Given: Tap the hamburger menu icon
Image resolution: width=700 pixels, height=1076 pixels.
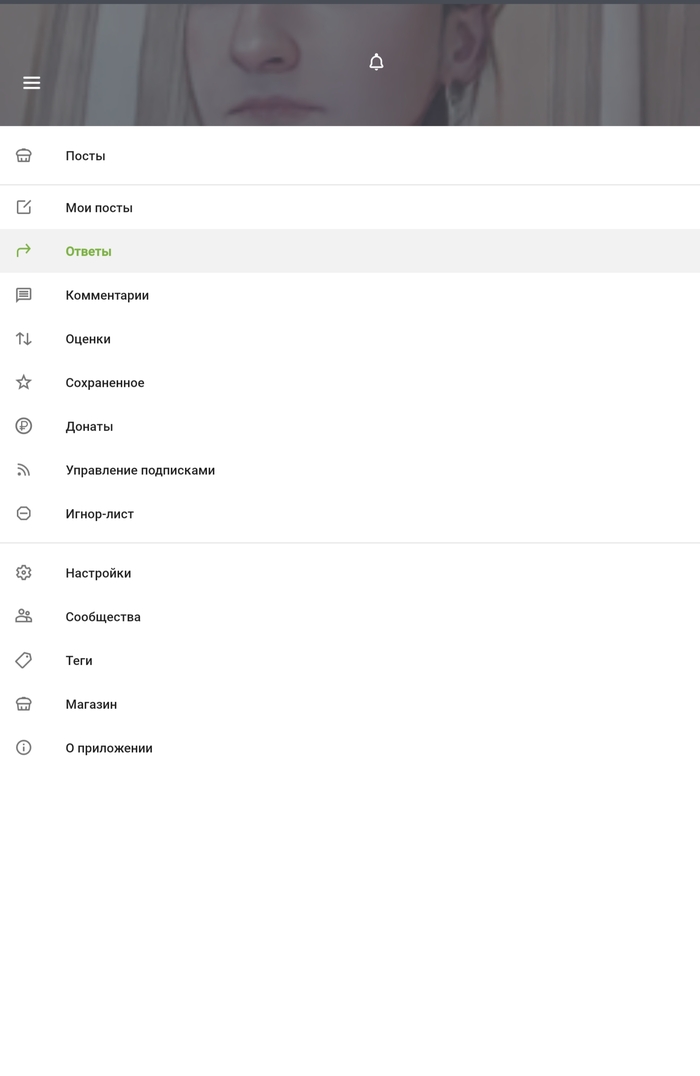Looking at the screenshot, I should 32,83.
